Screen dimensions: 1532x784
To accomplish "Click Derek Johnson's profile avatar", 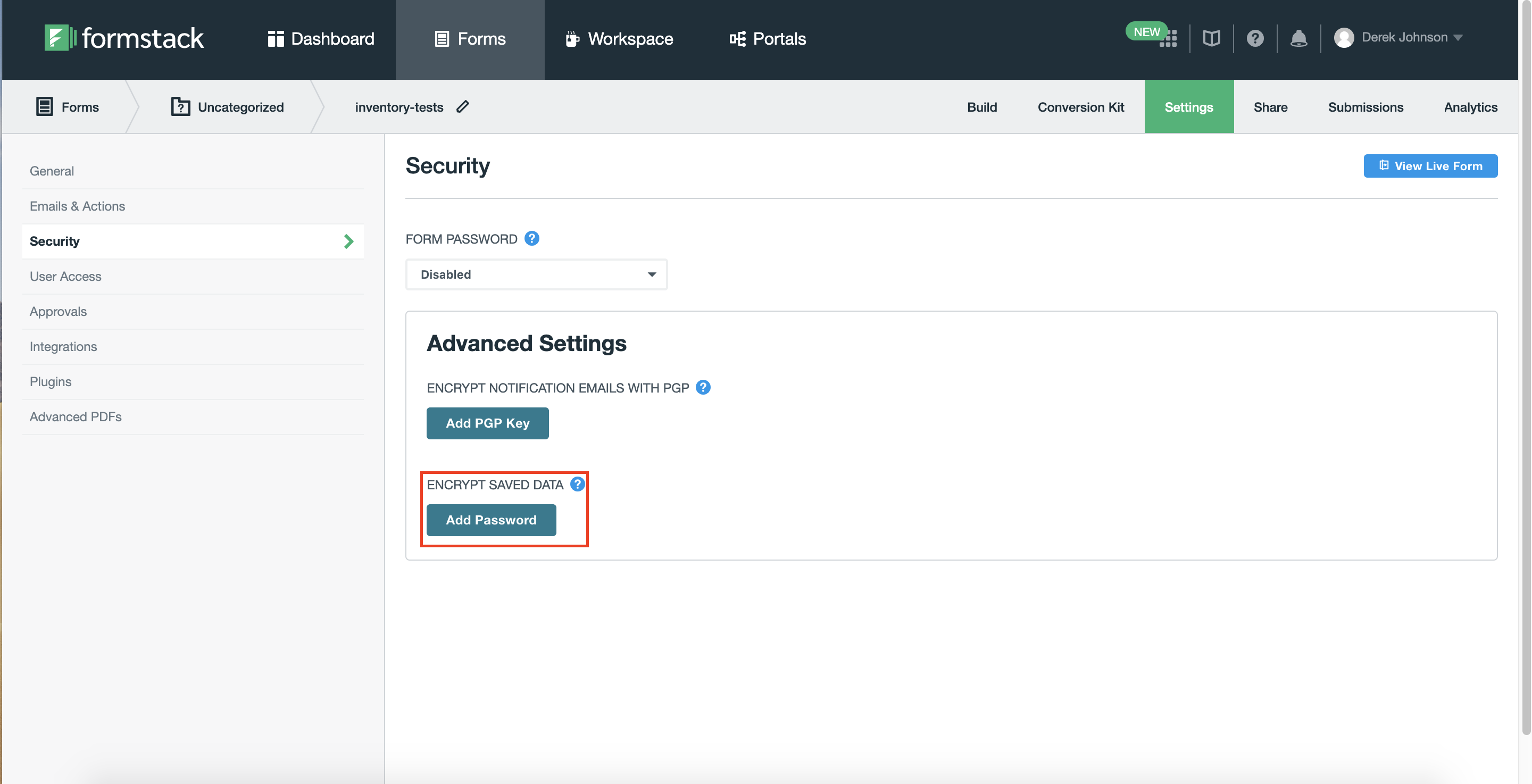I will click(1345, 37).
